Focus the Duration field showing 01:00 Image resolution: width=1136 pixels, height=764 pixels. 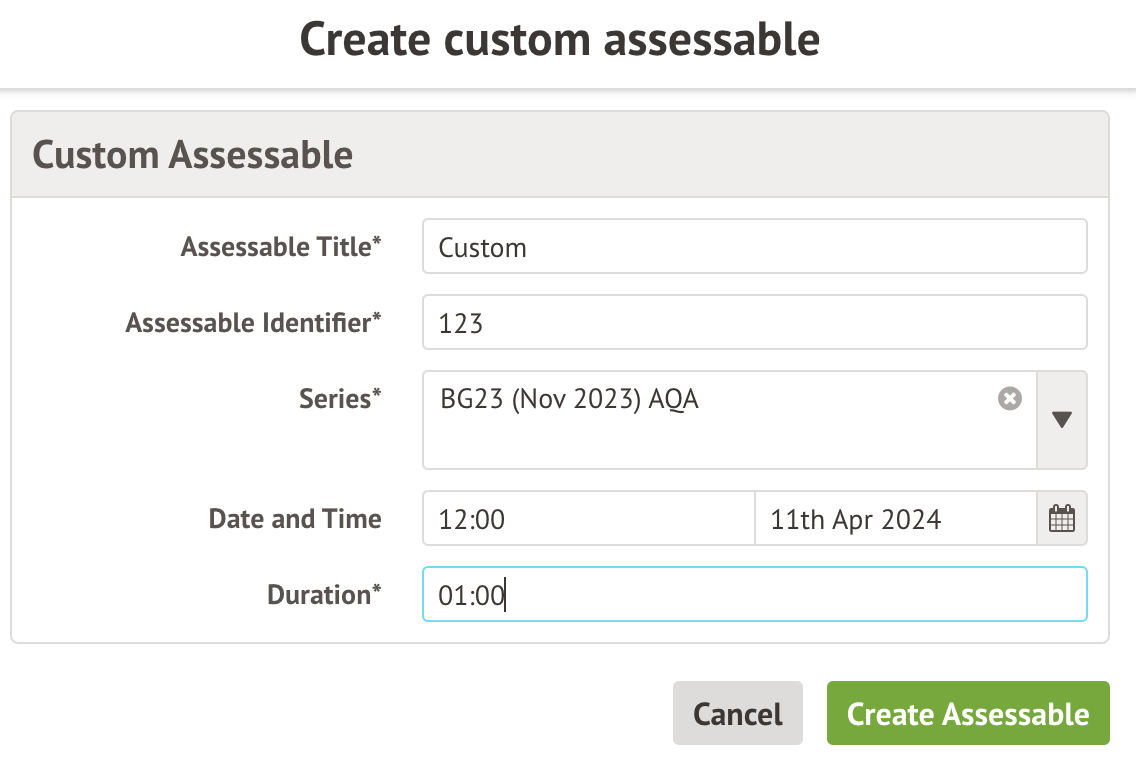tap(754, 595)
